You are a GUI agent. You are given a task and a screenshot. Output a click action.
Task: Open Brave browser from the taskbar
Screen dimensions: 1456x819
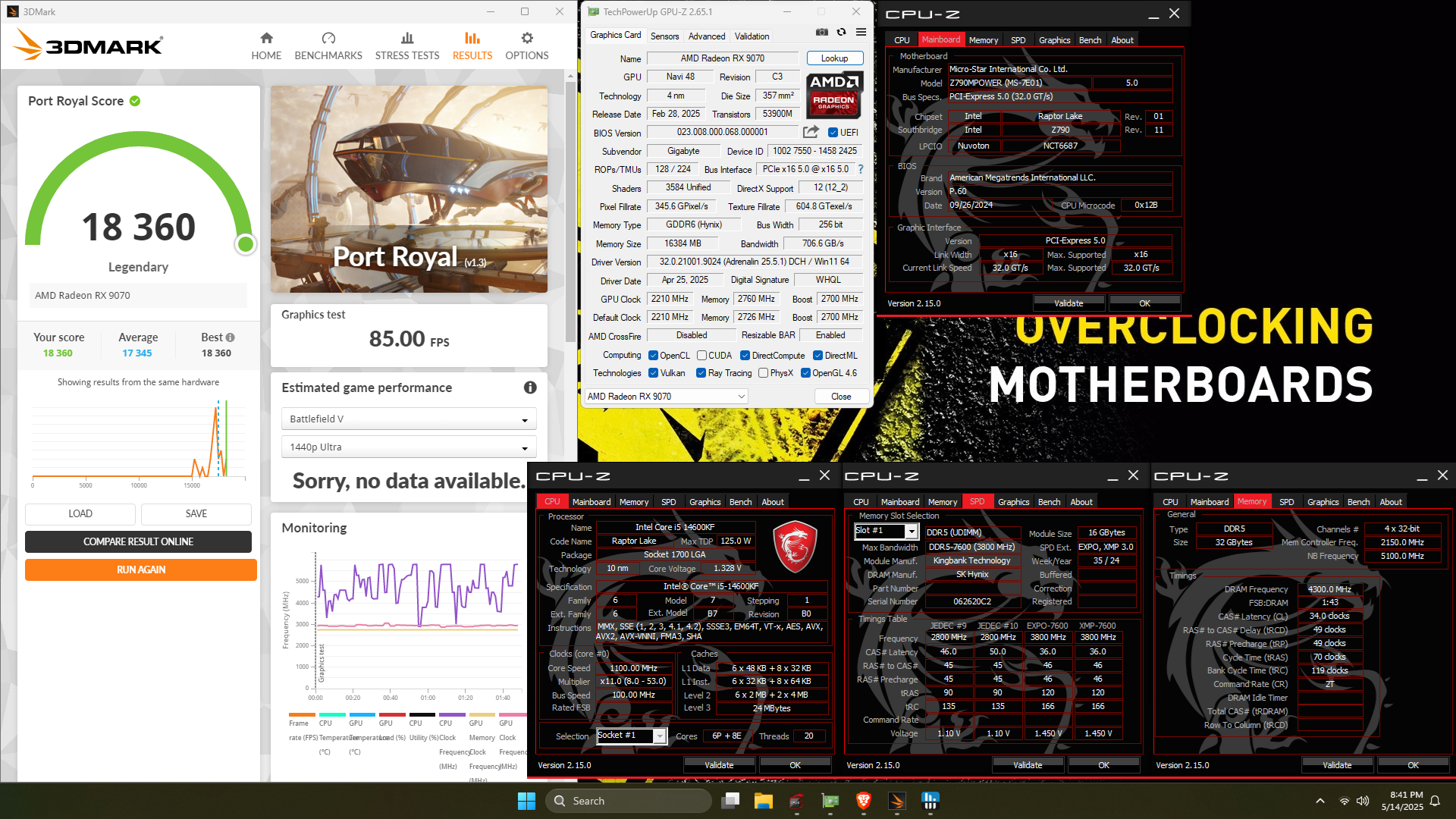[x=863, y=801]
